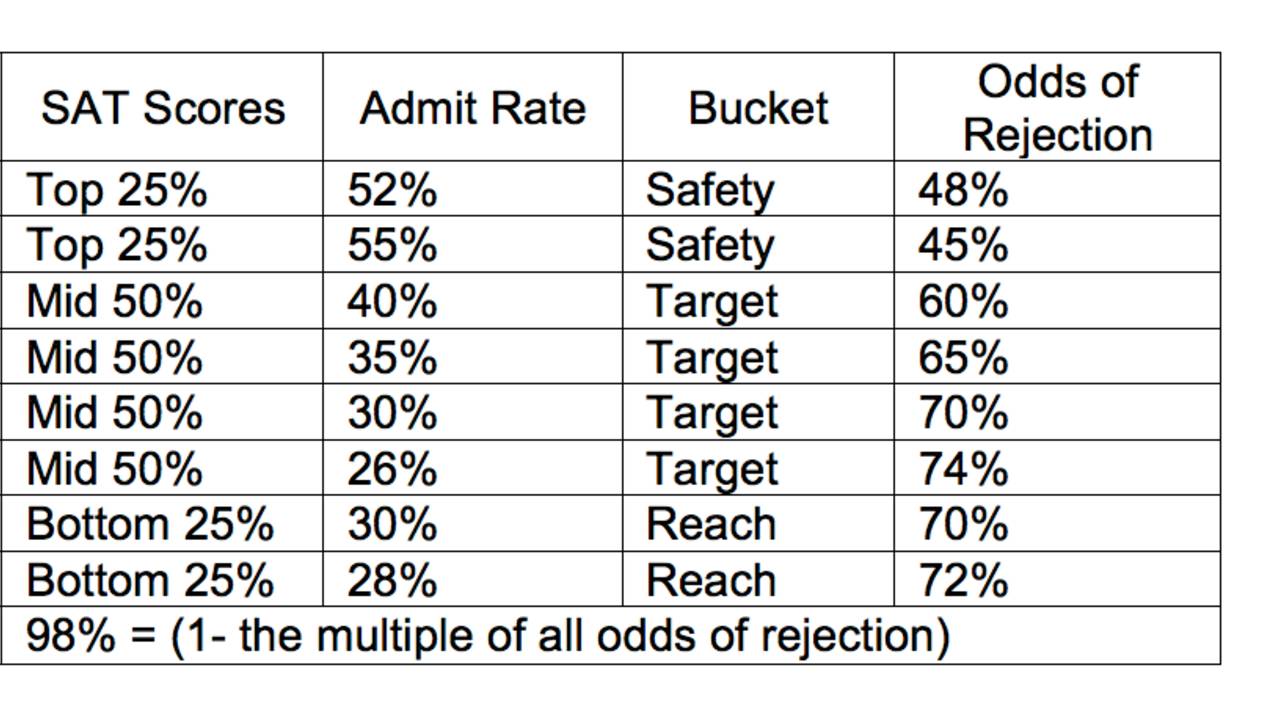Select the 28% admit rate cell
This screenshot has width=1280, height=720.
coord(473,579)
